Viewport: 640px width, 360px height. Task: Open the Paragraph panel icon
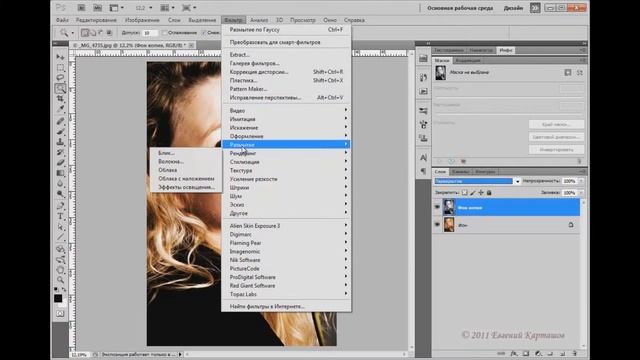423,171
